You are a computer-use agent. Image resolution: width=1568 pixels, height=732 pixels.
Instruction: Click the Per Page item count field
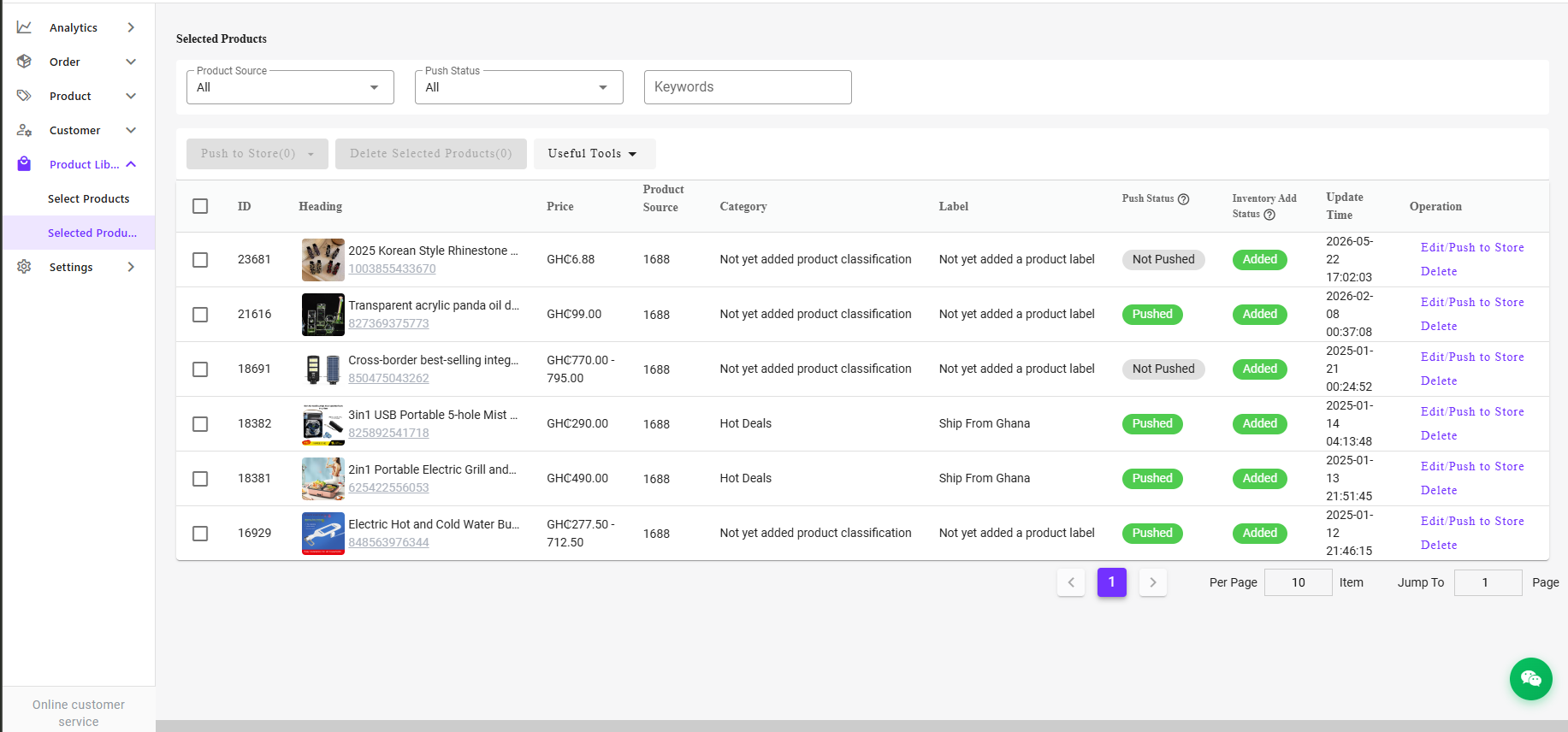(x=1298, y=582)
